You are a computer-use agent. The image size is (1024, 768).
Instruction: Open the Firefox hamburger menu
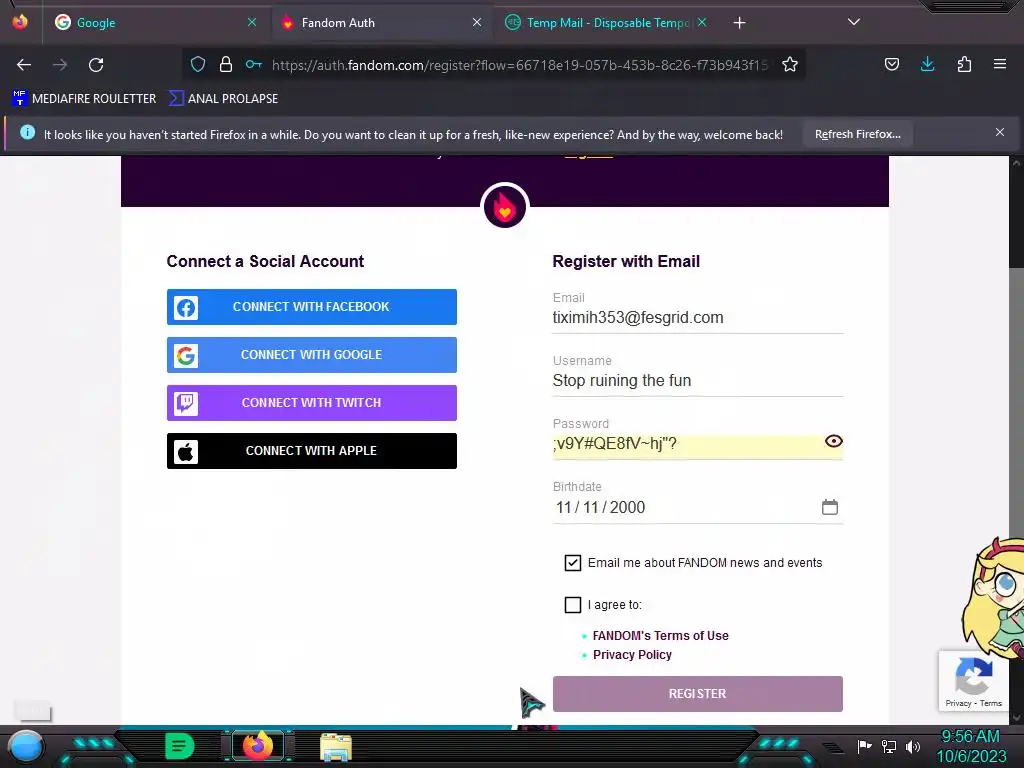(1000, 64)
